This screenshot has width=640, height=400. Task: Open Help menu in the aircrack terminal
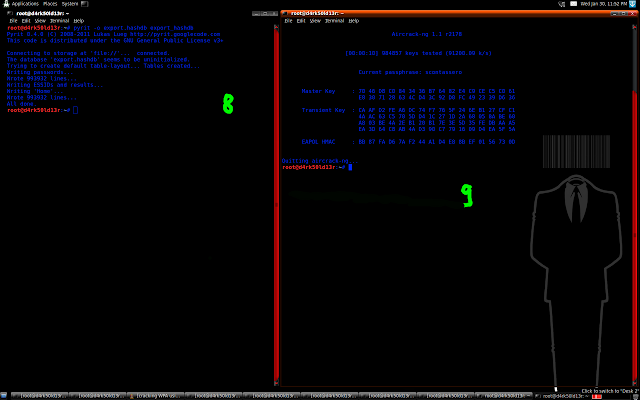[353, 20]
